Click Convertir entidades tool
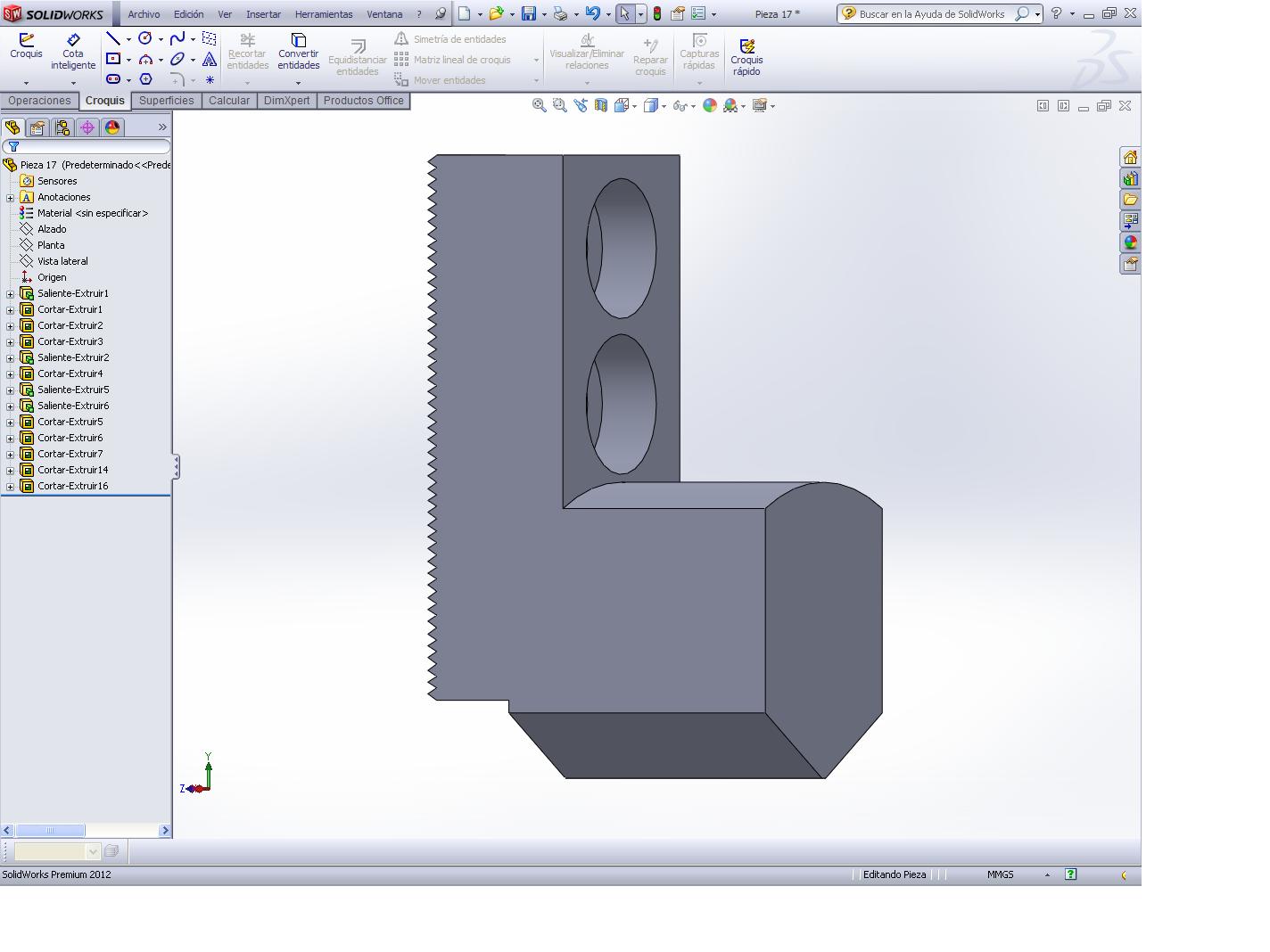The image size is (1270, 952). [x=299, y=53]
